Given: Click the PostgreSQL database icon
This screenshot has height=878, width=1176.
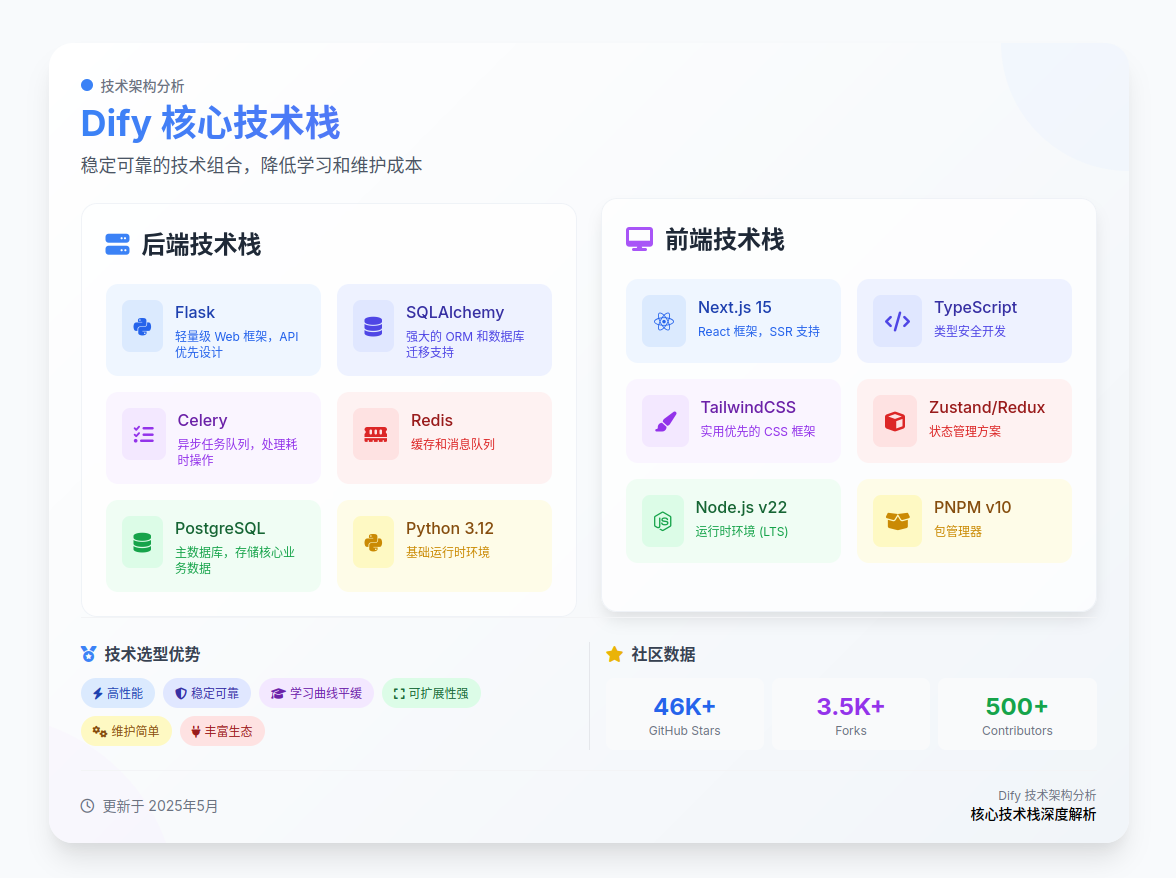Looking at the screenshot, I should [x=142, y=542].
